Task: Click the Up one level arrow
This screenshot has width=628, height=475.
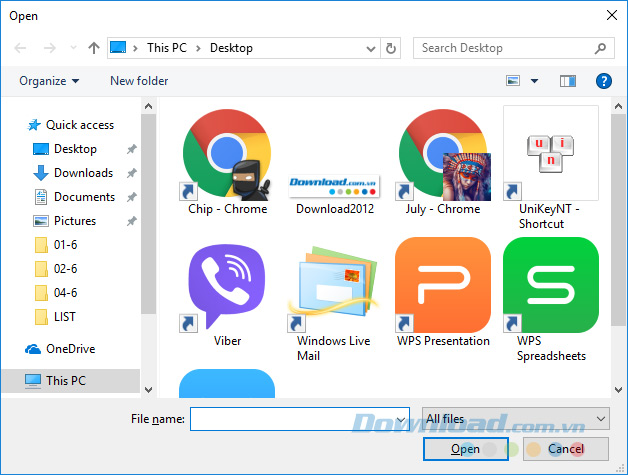Action: point(94,48)
